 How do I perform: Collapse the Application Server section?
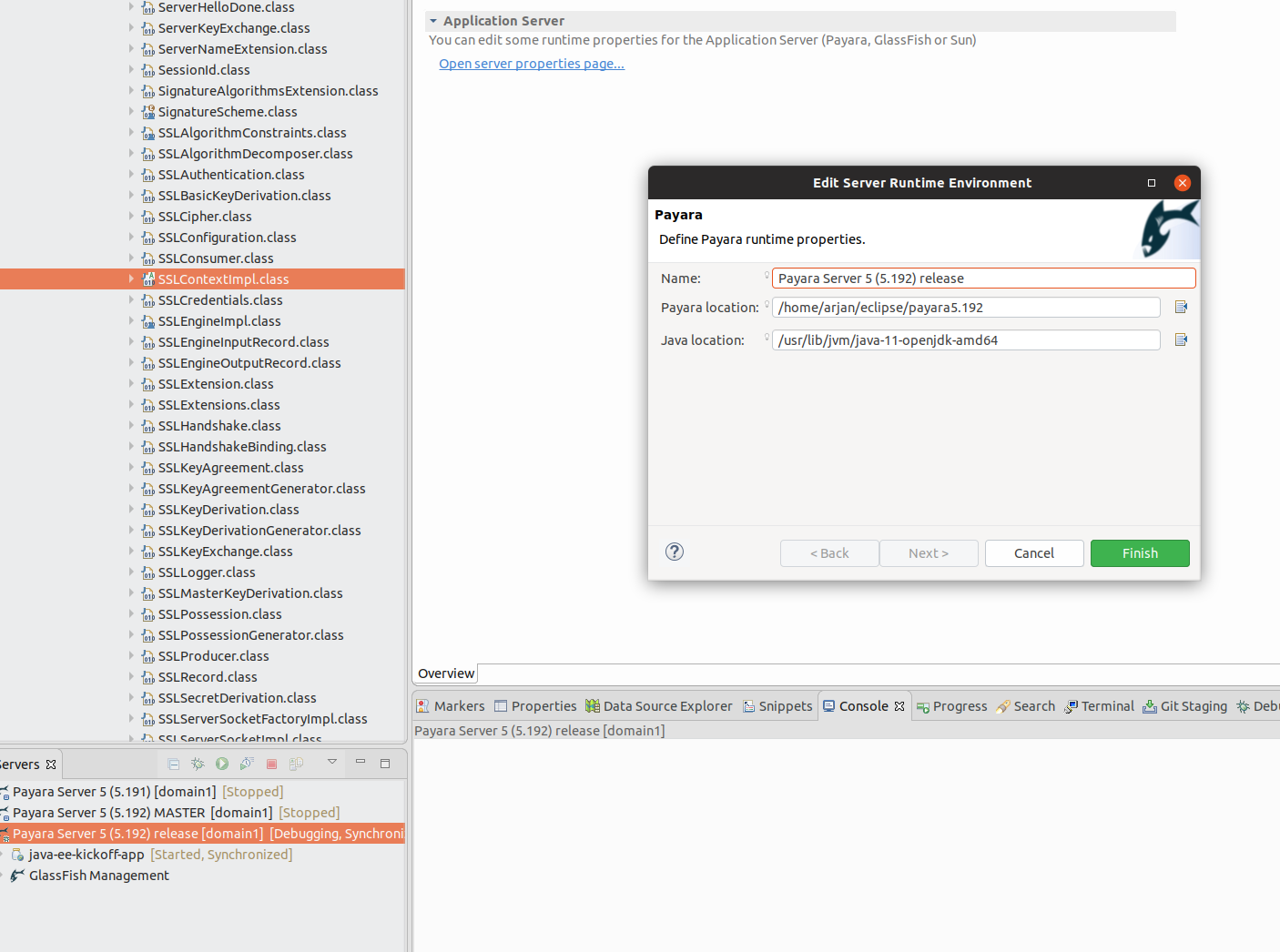[433, 21]
